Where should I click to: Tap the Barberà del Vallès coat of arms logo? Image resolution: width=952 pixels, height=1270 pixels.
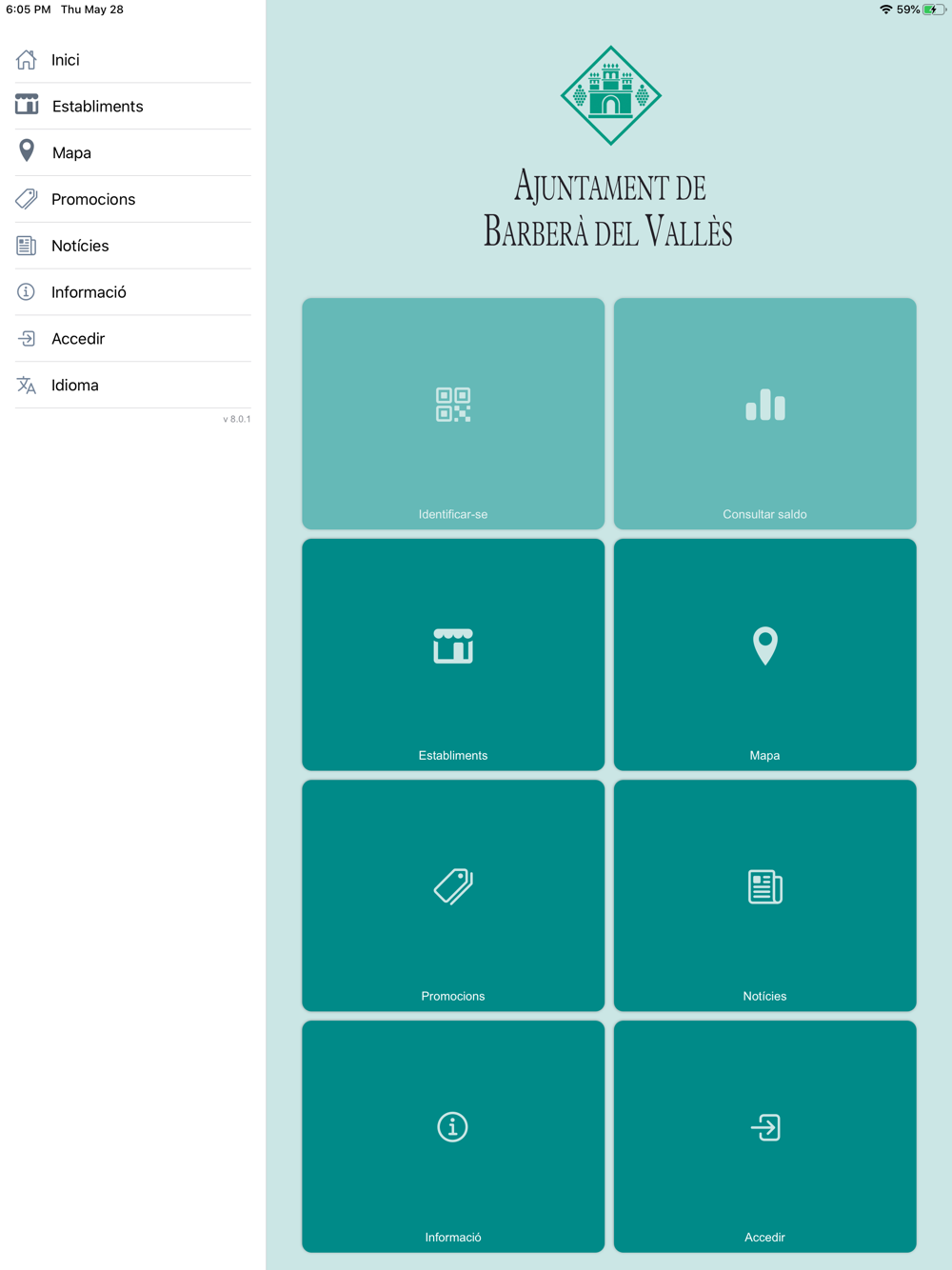pyautogui.click(x=610, y=95)
